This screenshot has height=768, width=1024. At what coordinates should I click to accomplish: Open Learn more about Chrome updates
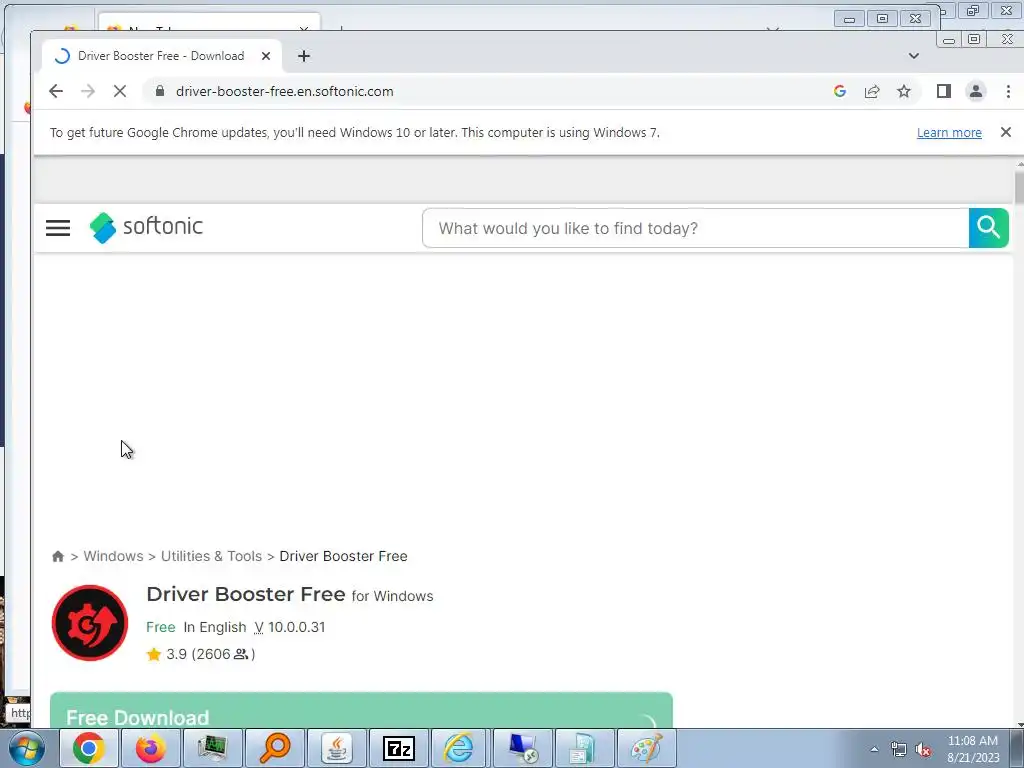tap(949, 133)
